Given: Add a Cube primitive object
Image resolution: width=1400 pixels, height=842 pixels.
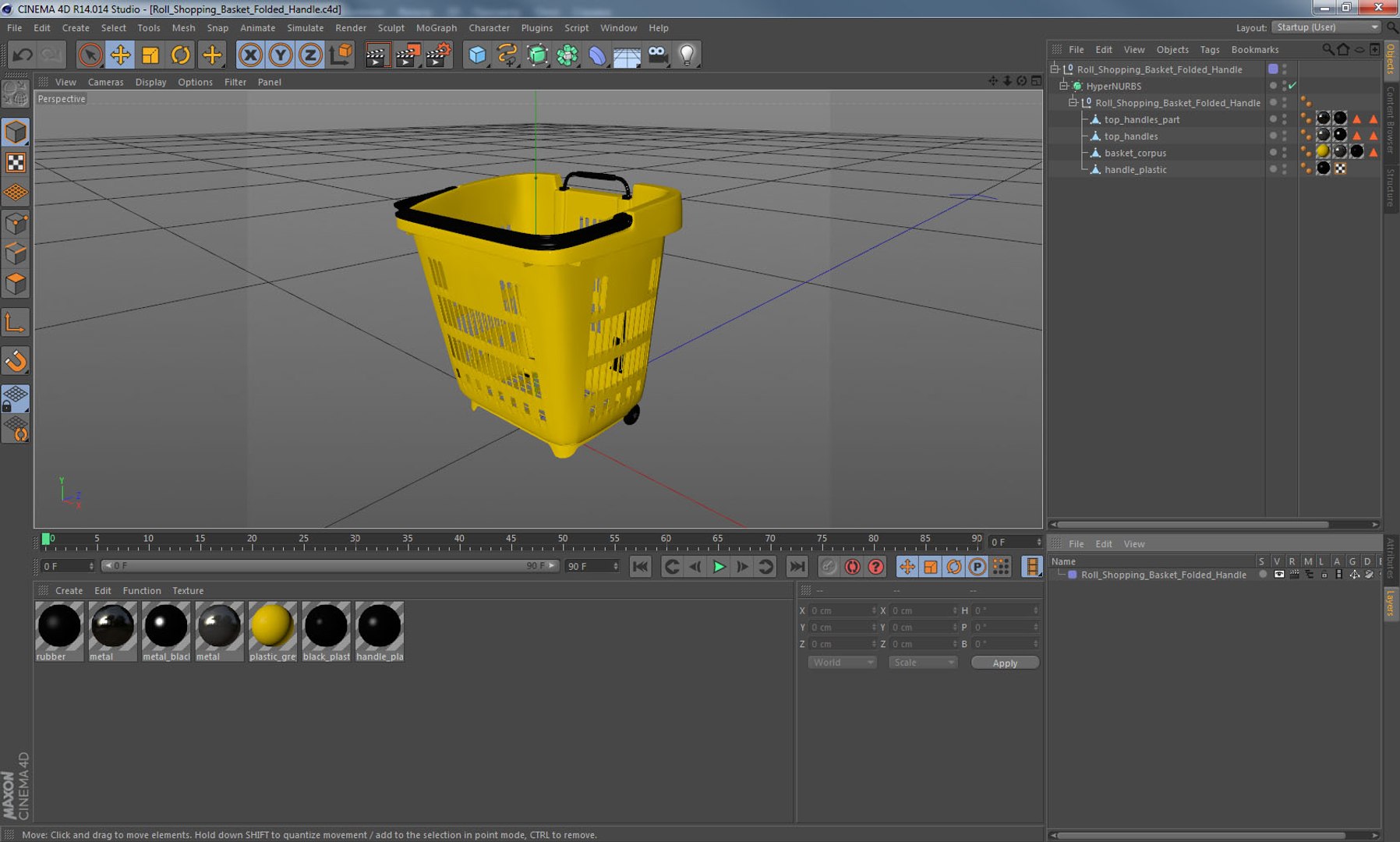Looking at the screenshot, I should pos(477,55).
